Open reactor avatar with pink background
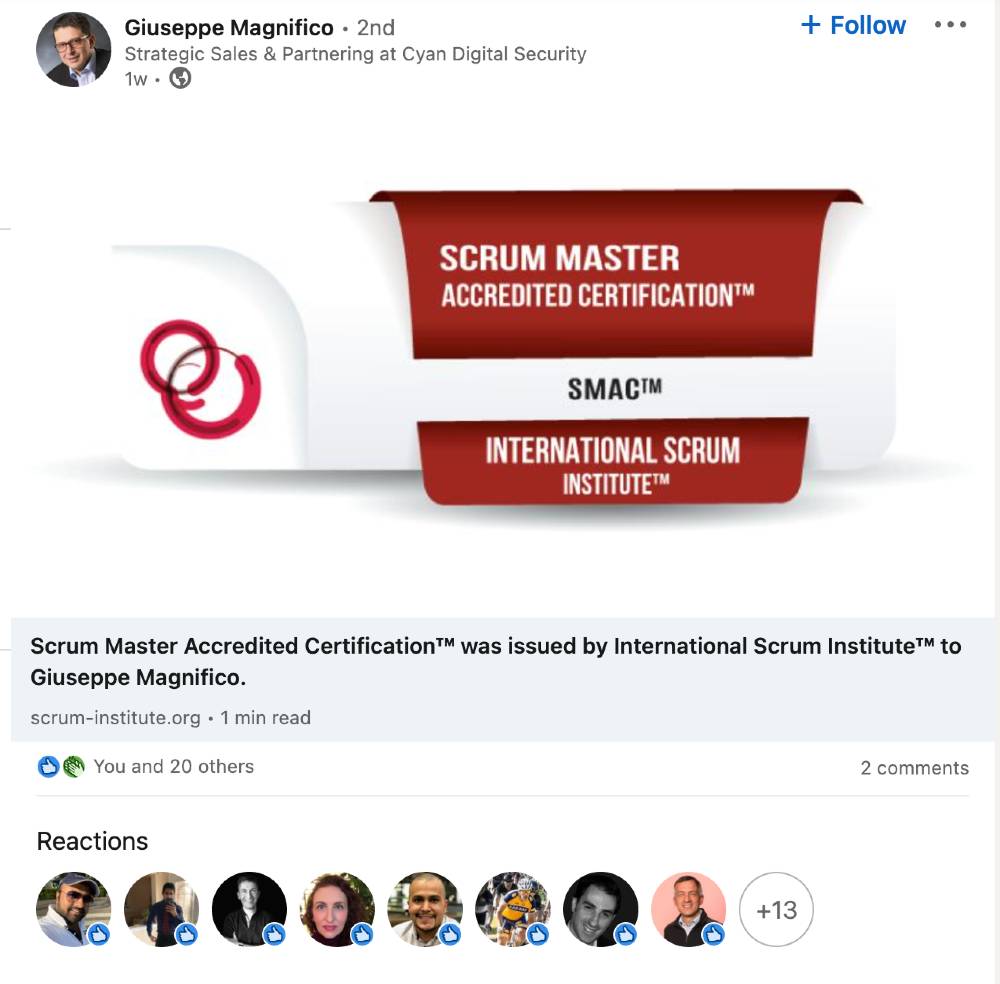 pyautogui.click(x=689, y=909)
